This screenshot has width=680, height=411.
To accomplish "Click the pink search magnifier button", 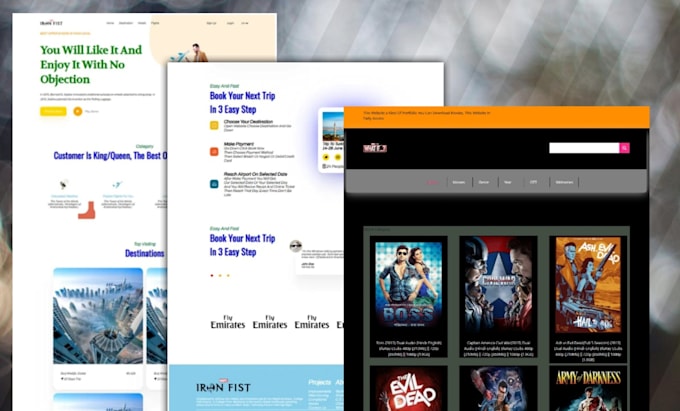I will tap(624, 148).
